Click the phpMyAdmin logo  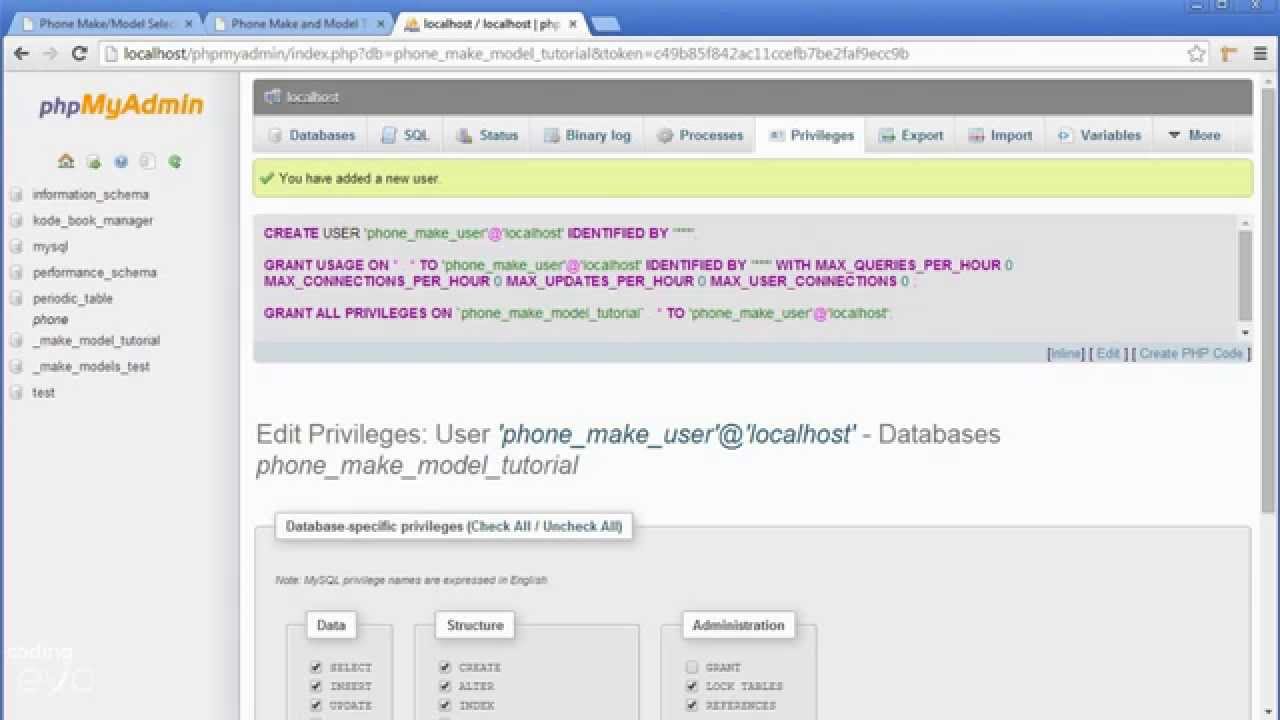click(x=121, y=105)
